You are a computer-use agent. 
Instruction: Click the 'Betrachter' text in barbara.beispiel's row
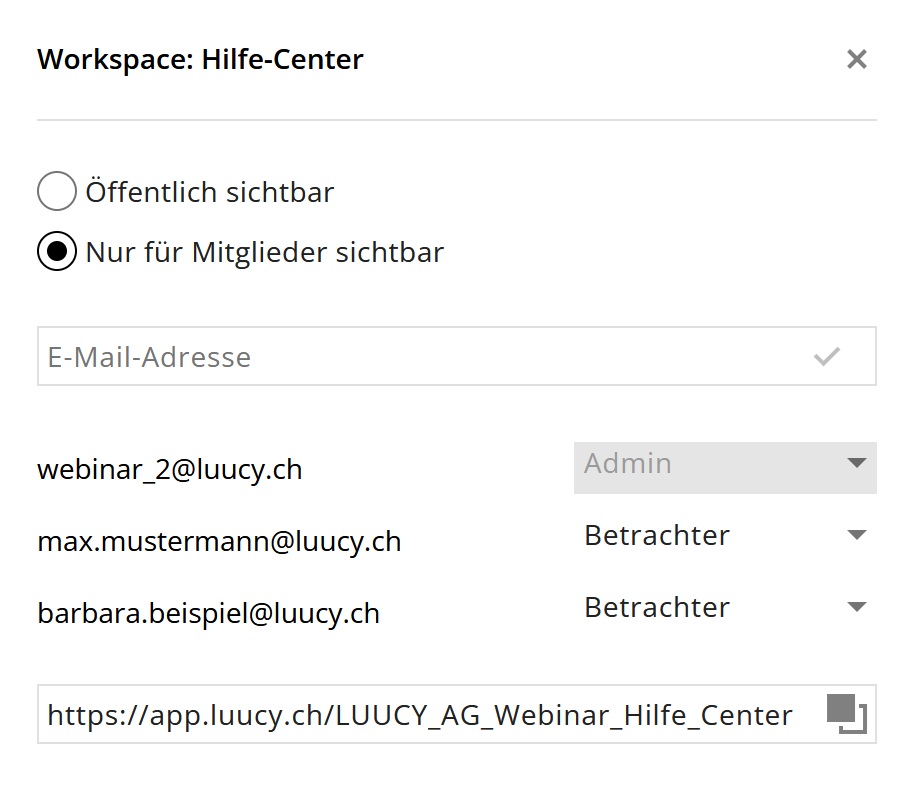657,608
